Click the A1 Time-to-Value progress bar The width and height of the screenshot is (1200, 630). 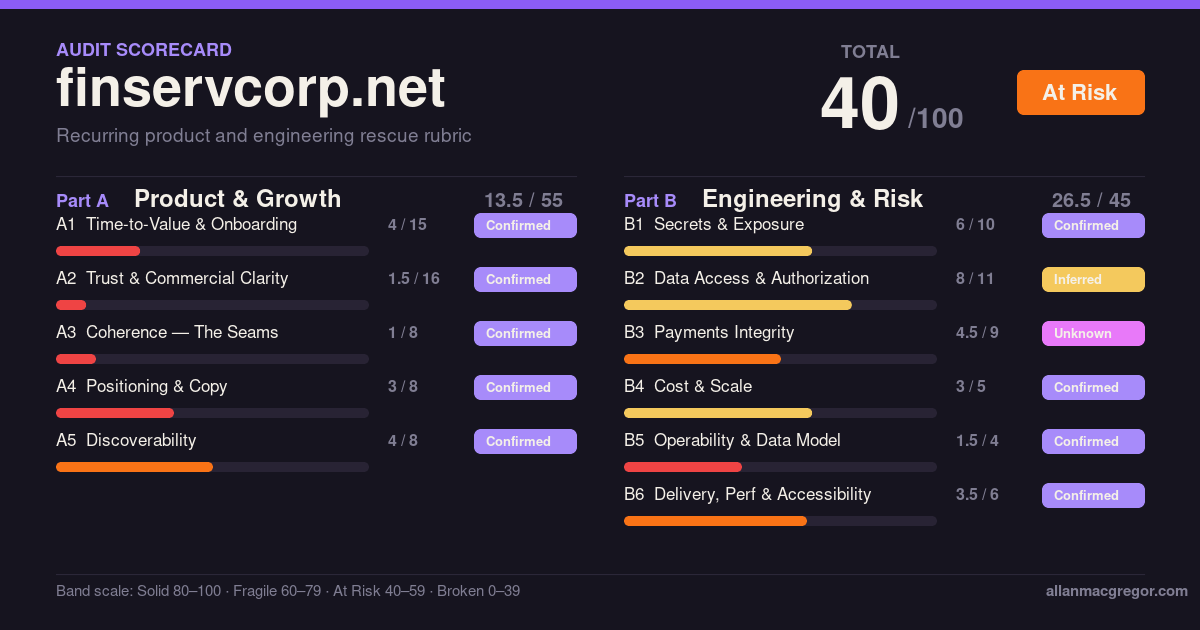click(x=212, y=251)
